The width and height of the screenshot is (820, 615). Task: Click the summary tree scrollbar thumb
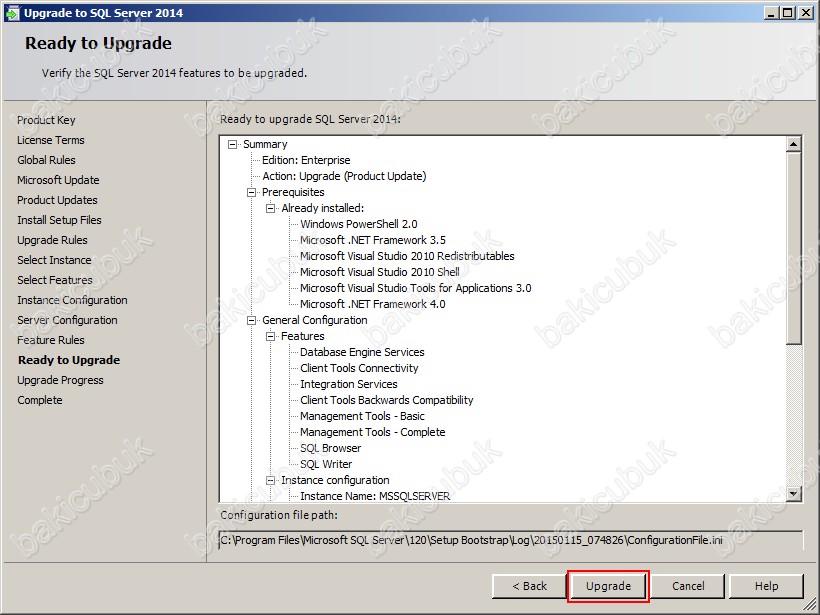click(x=794, y=248)
